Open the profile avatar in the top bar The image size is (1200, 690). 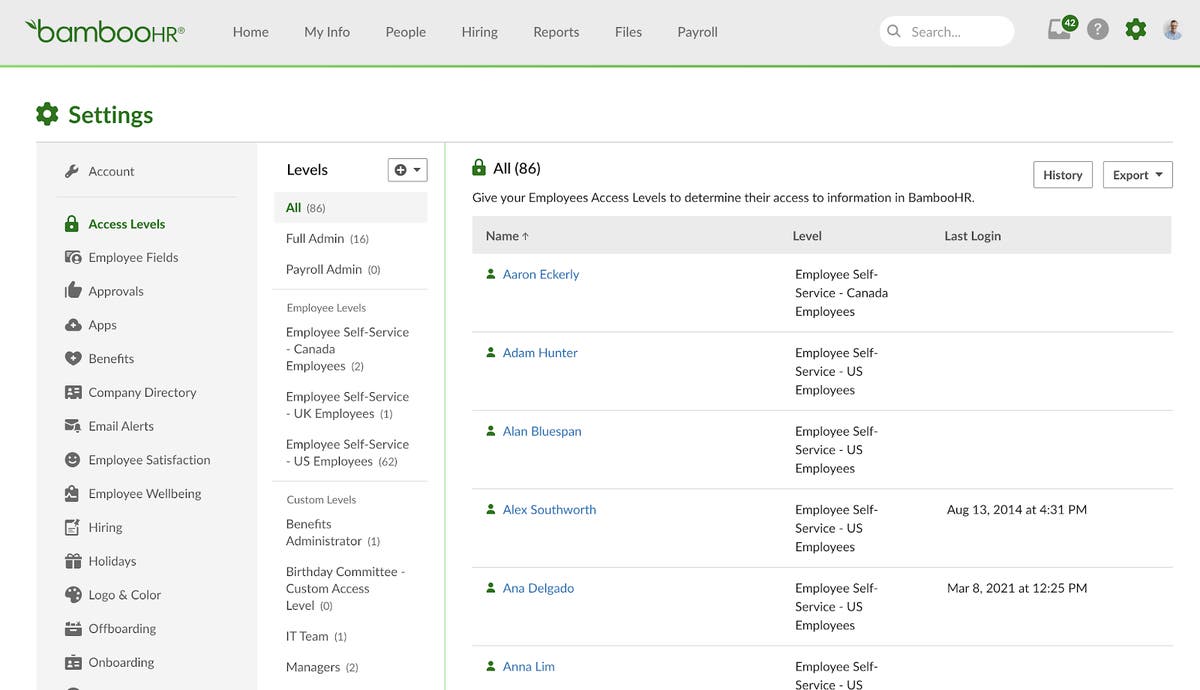[1171, 29]
